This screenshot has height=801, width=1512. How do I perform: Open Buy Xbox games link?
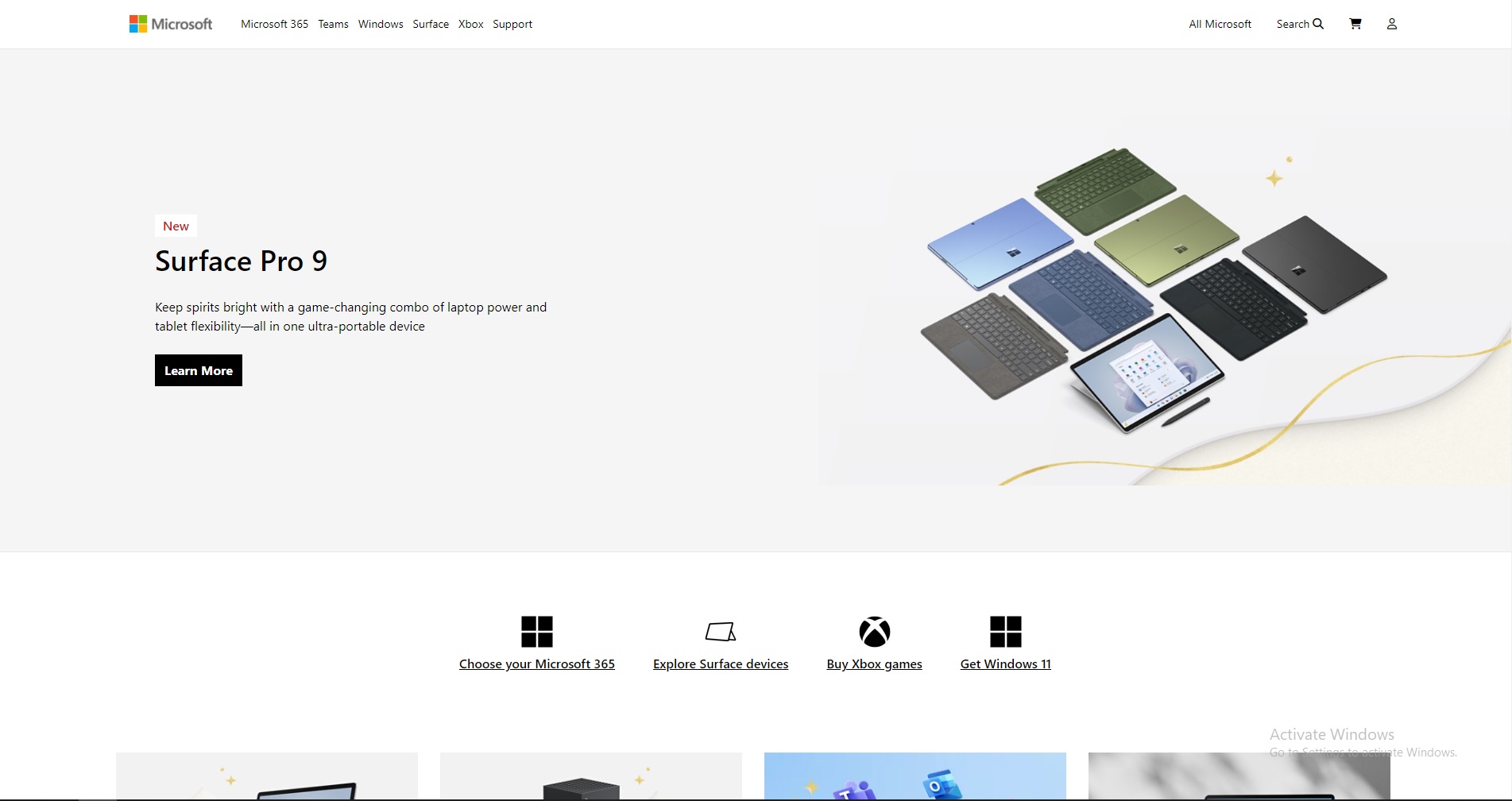pyautogui.click(x=874, y=664)
